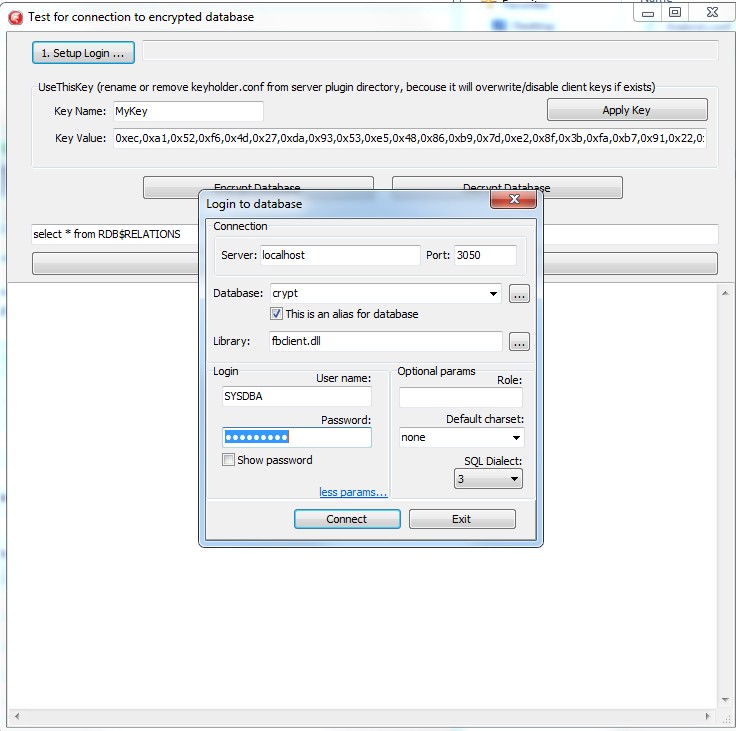This screenshot has width=736, height=731.
Task: Click the Password field
Action: pyautogui.click(x=296, y=438)
